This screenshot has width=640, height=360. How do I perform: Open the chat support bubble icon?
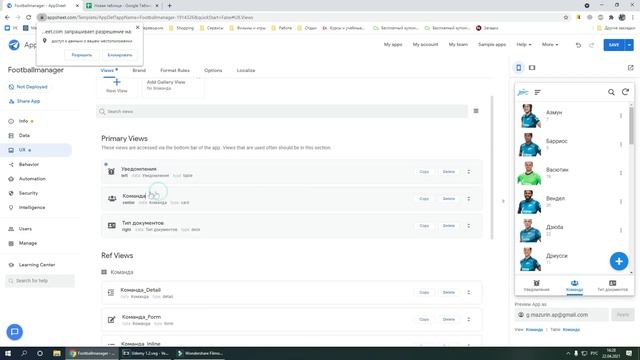14,332
